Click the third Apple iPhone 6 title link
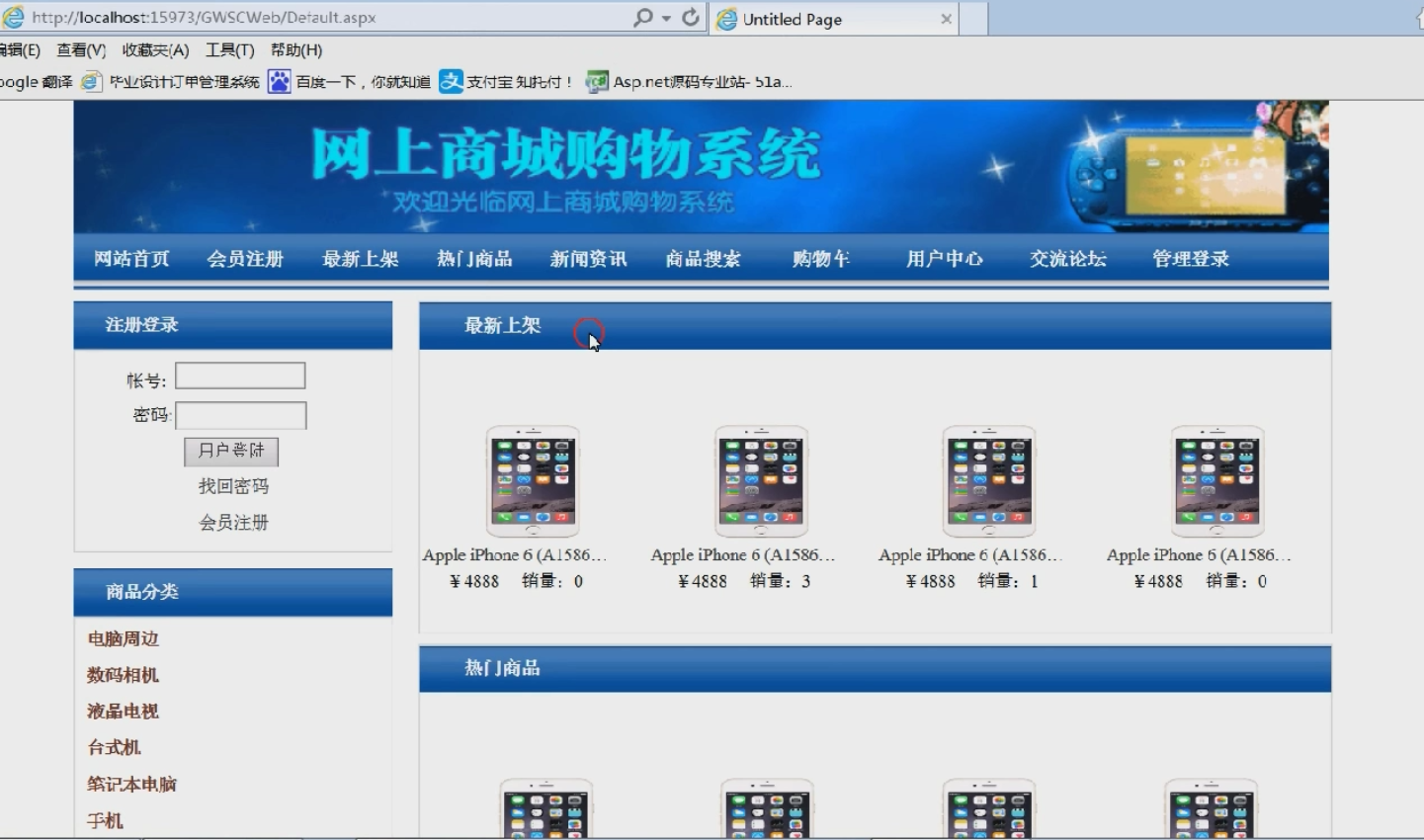Viewport: 1424px width, 840px height. 970,555
